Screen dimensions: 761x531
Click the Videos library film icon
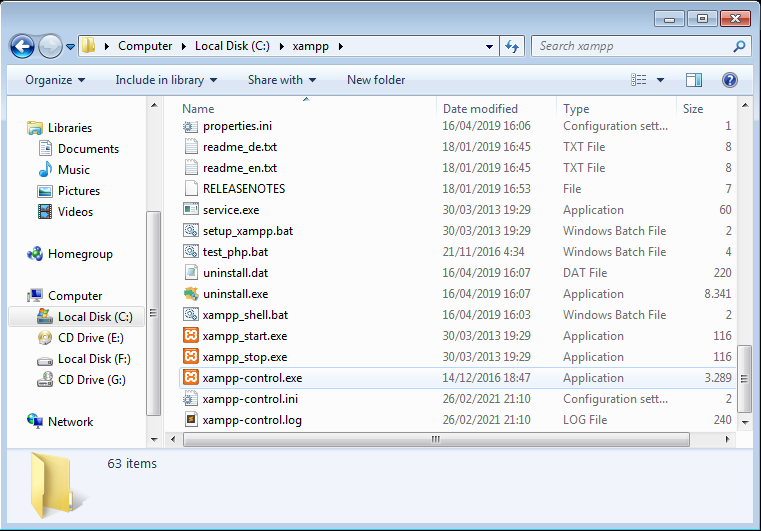pyautogui.click(x=45, y=212)
